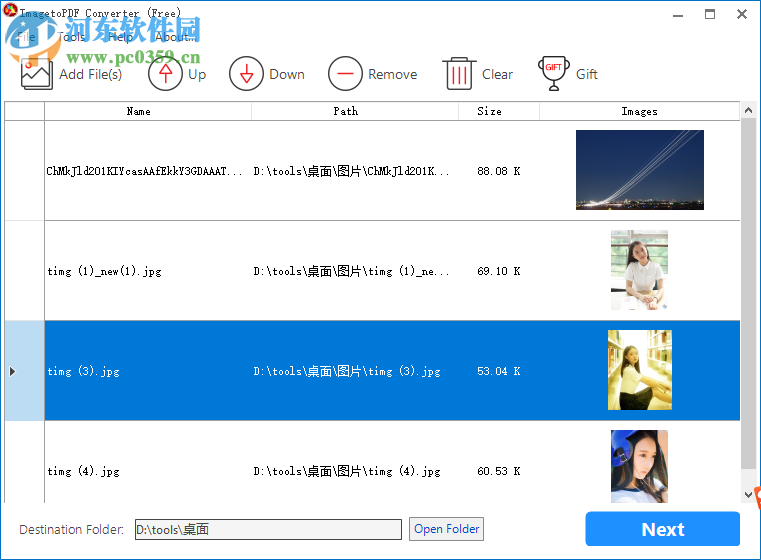Select the timg (1)_new(1).jpg name cell

click(x=148, y=271)
